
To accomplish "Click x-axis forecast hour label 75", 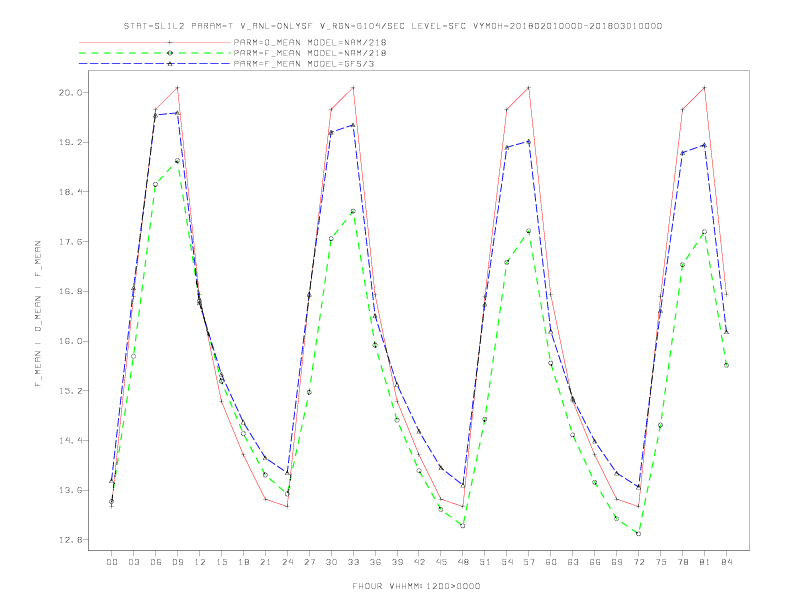I will tap(661, 562).
